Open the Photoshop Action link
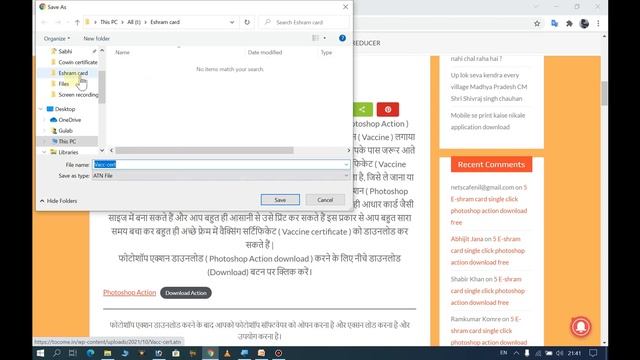 point(129,293)
